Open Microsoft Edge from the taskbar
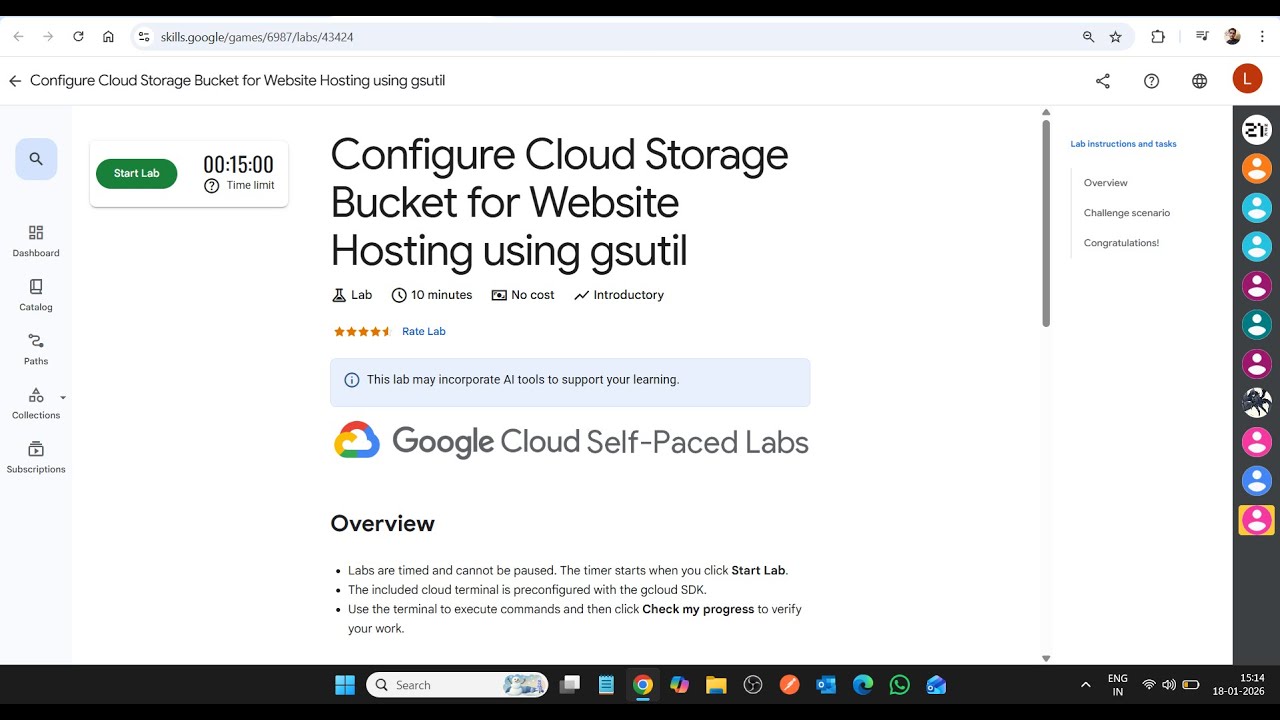This screenshot has width=1280, height=720. click(863, 685)
